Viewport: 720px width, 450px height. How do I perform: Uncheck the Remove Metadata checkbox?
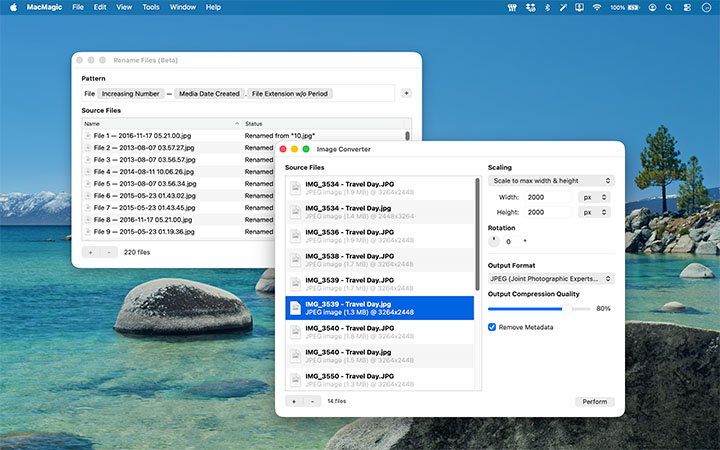tap(492, 327)
